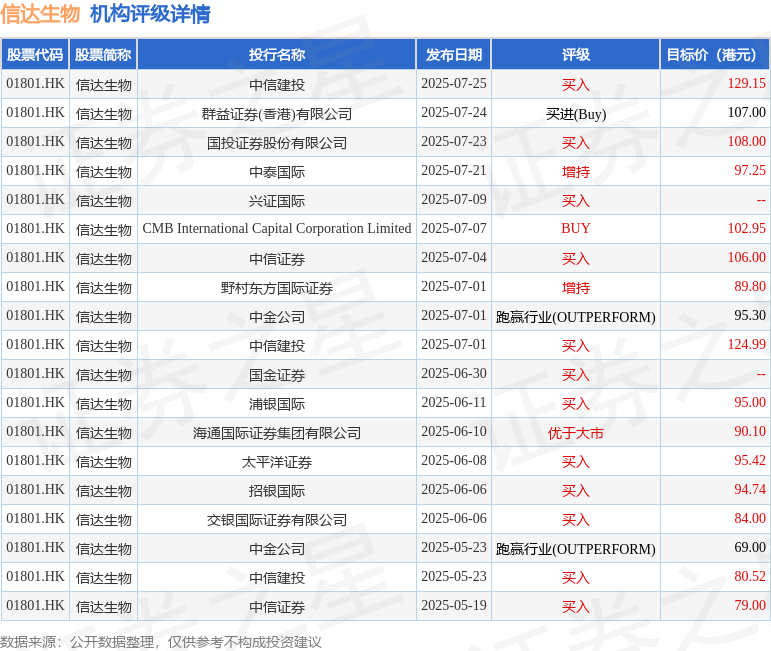Click target price 90.10

[750, 431]
